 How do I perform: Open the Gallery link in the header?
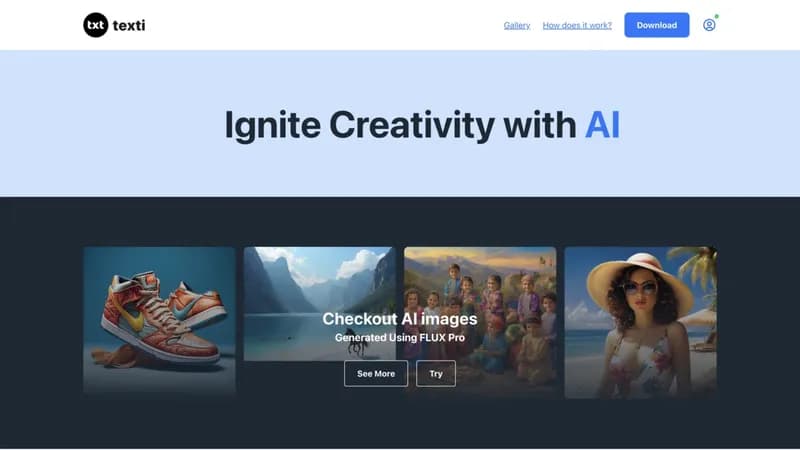coord(517,25)
